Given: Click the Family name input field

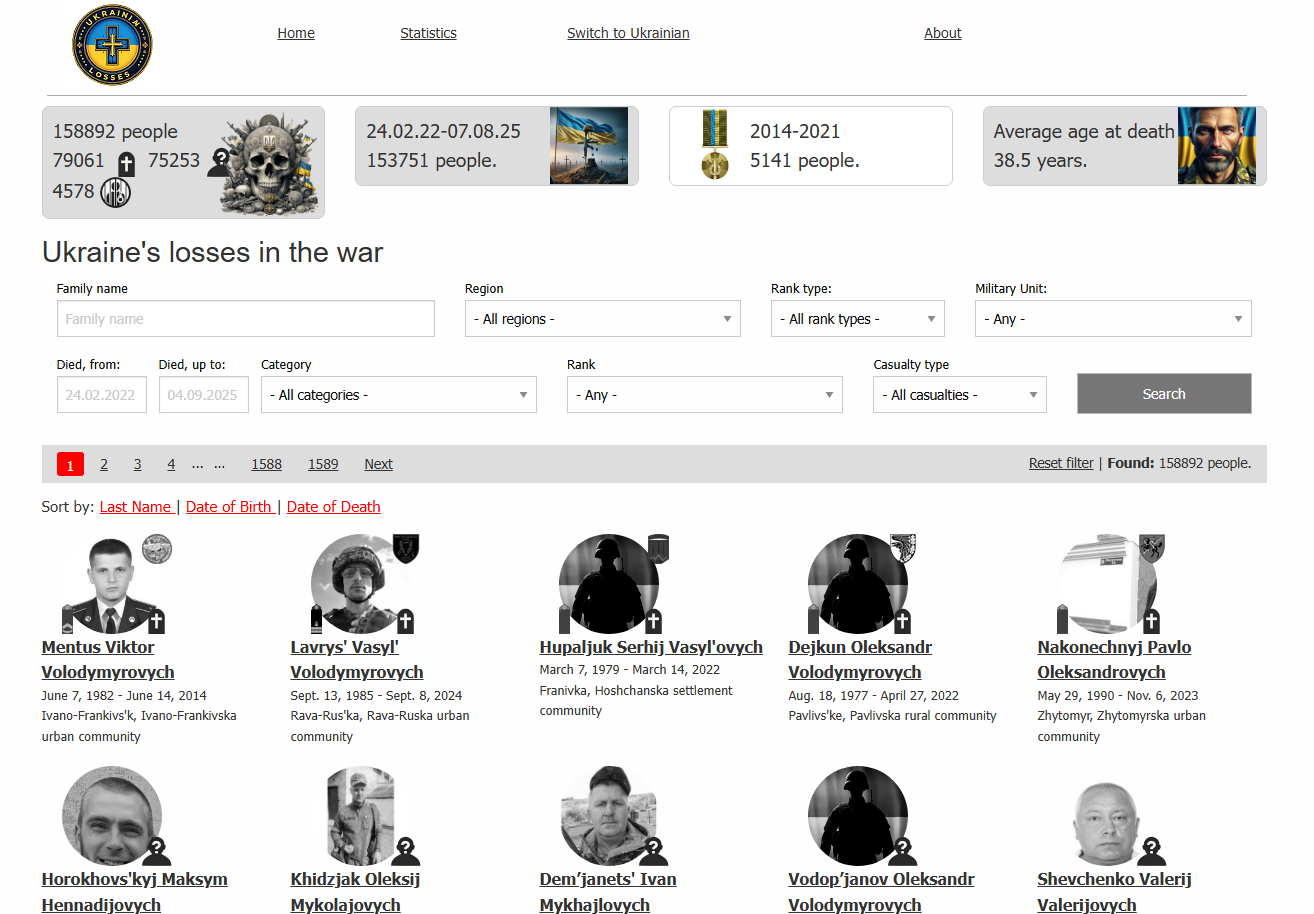Looking at the screenshot, I should tap(245, 319).
